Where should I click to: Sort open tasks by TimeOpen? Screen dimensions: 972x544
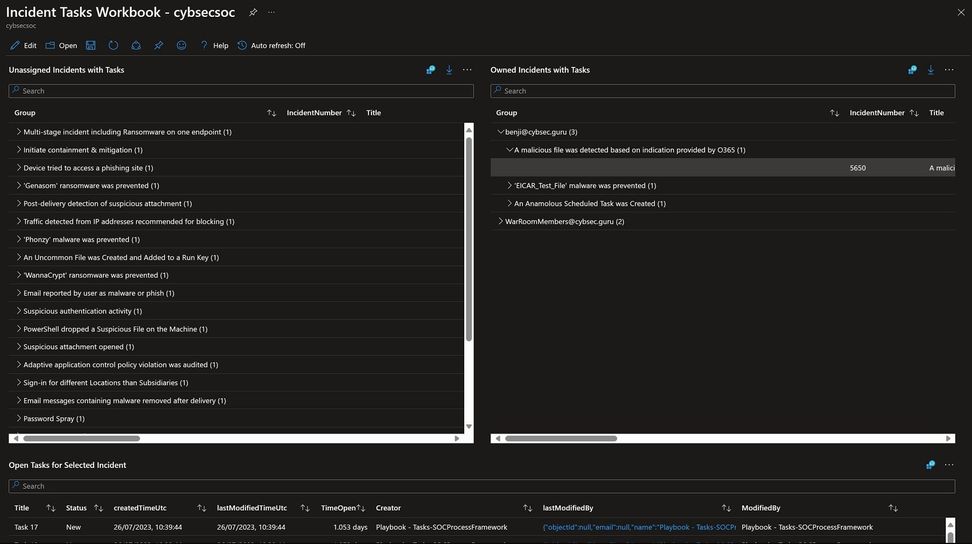[361, 508]
